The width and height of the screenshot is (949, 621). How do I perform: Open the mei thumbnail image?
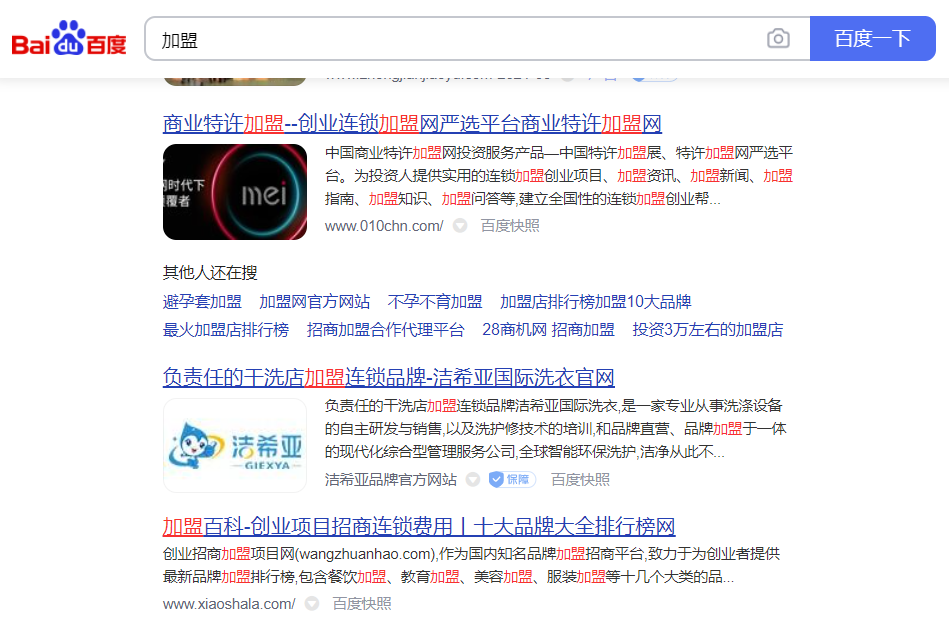[x=235, y=192]
